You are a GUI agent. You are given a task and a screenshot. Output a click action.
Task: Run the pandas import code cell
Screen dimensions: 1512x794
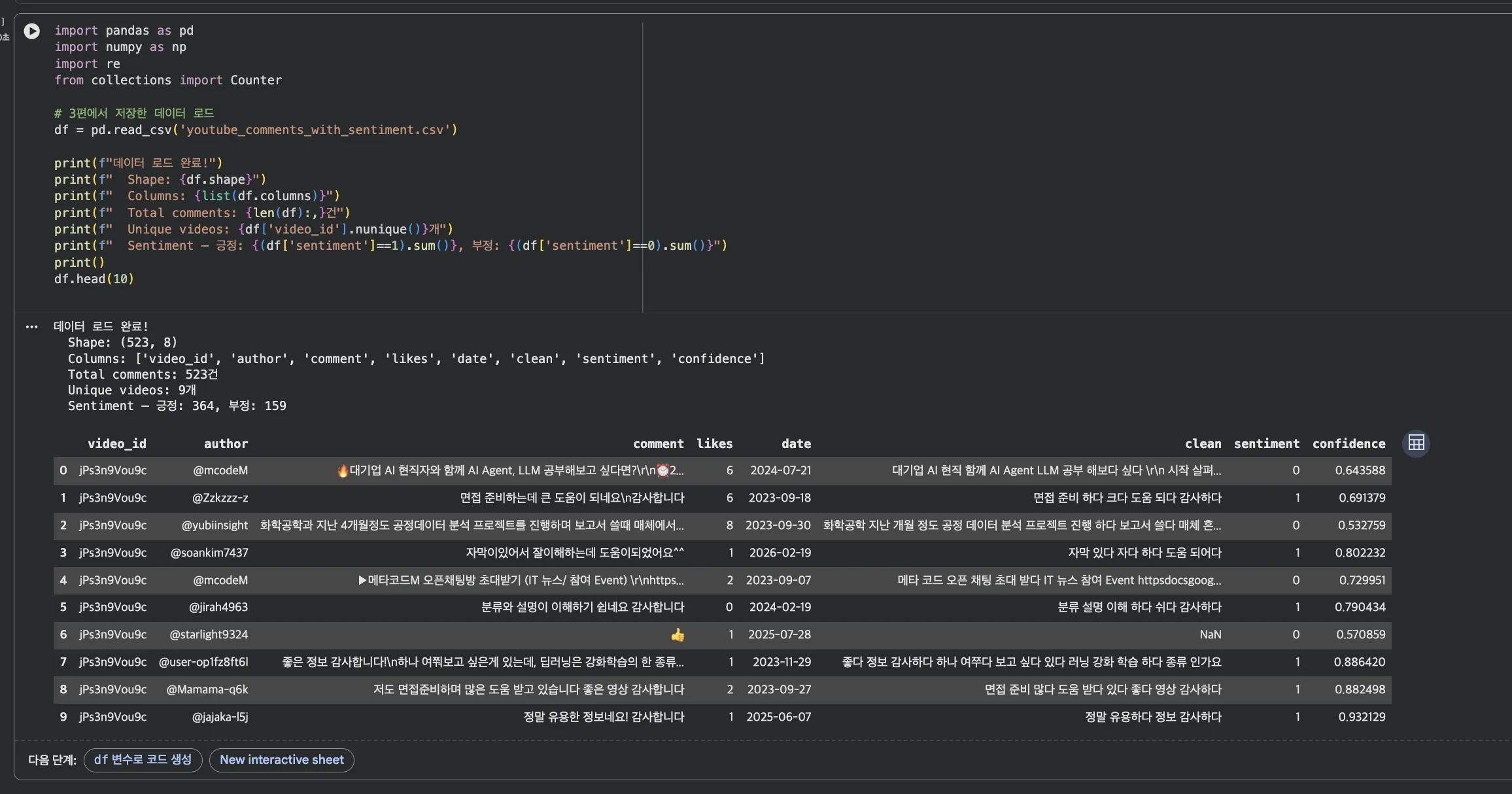click(x=31, y=31)
